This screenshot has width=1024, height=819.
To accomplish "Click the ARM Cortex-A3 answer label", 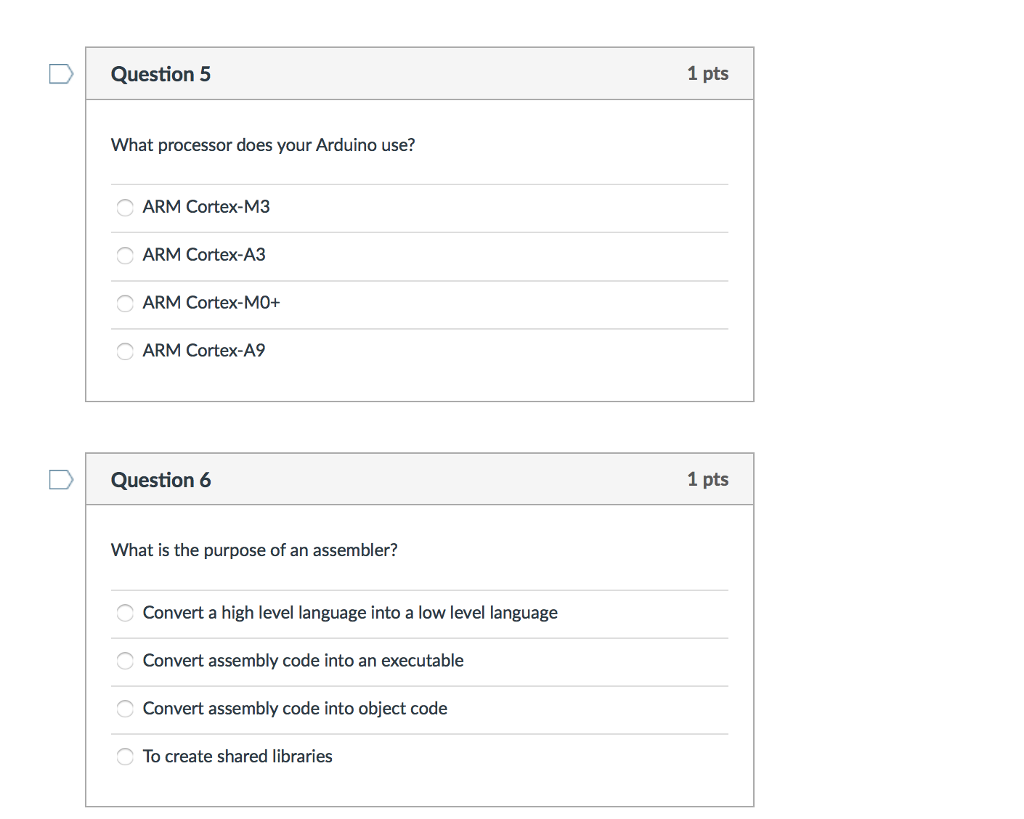I will [204, 255].
